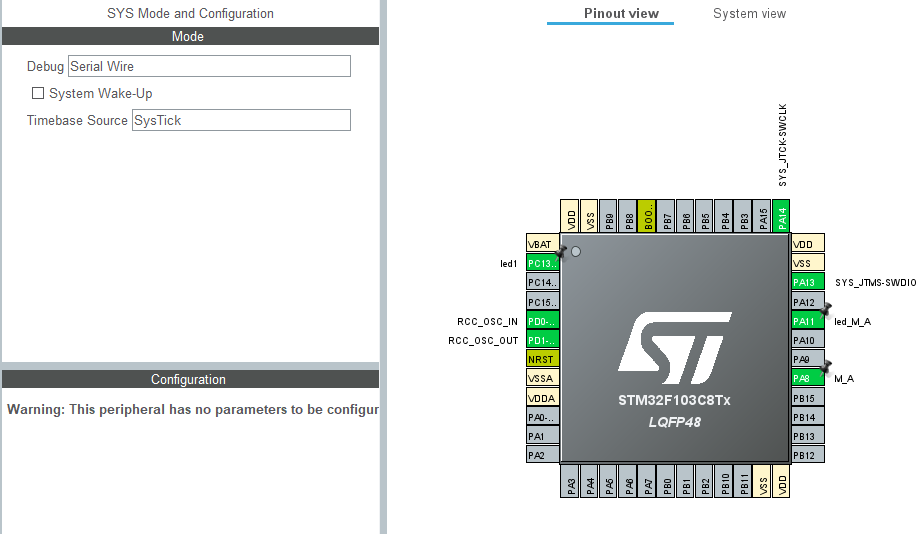Click the PB13 pin on the right side

tap(808, 436)
